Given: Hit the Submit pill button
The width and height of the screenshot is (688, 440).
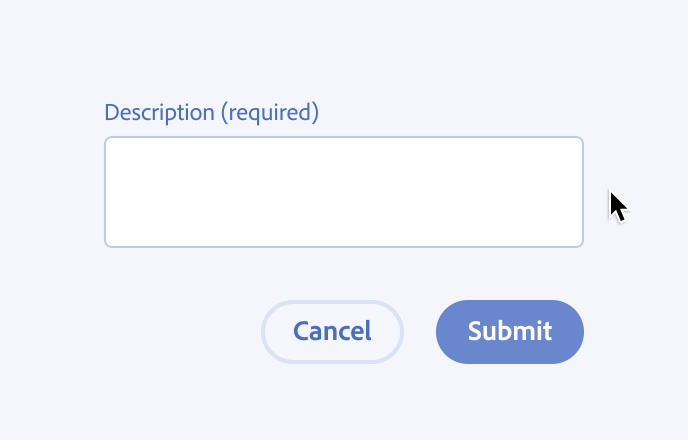Looking at the screenshot, I should [x=509, y=331].
